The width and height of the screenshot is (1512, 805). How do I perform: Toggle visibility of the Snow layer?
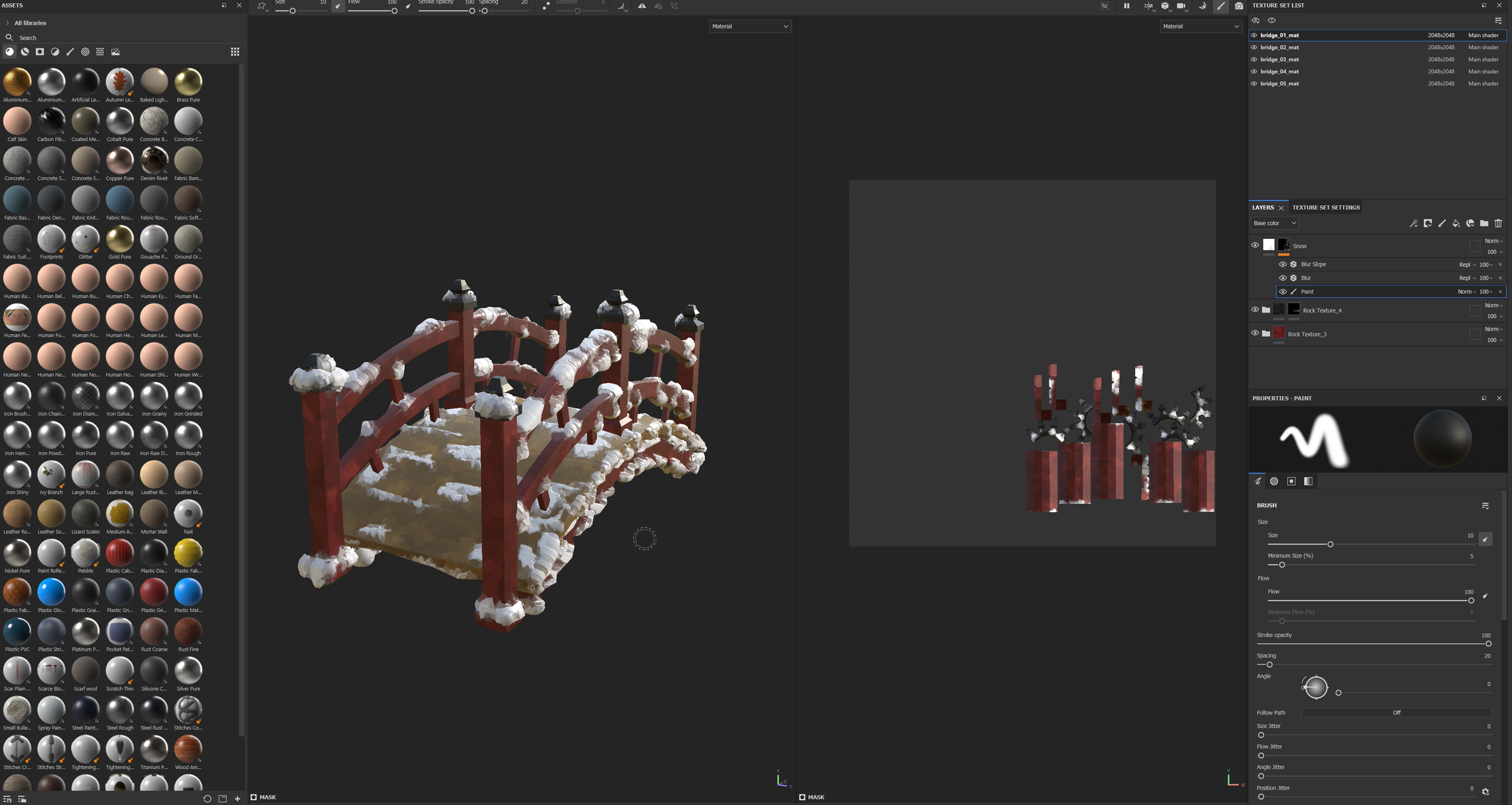click(1256, 244)
